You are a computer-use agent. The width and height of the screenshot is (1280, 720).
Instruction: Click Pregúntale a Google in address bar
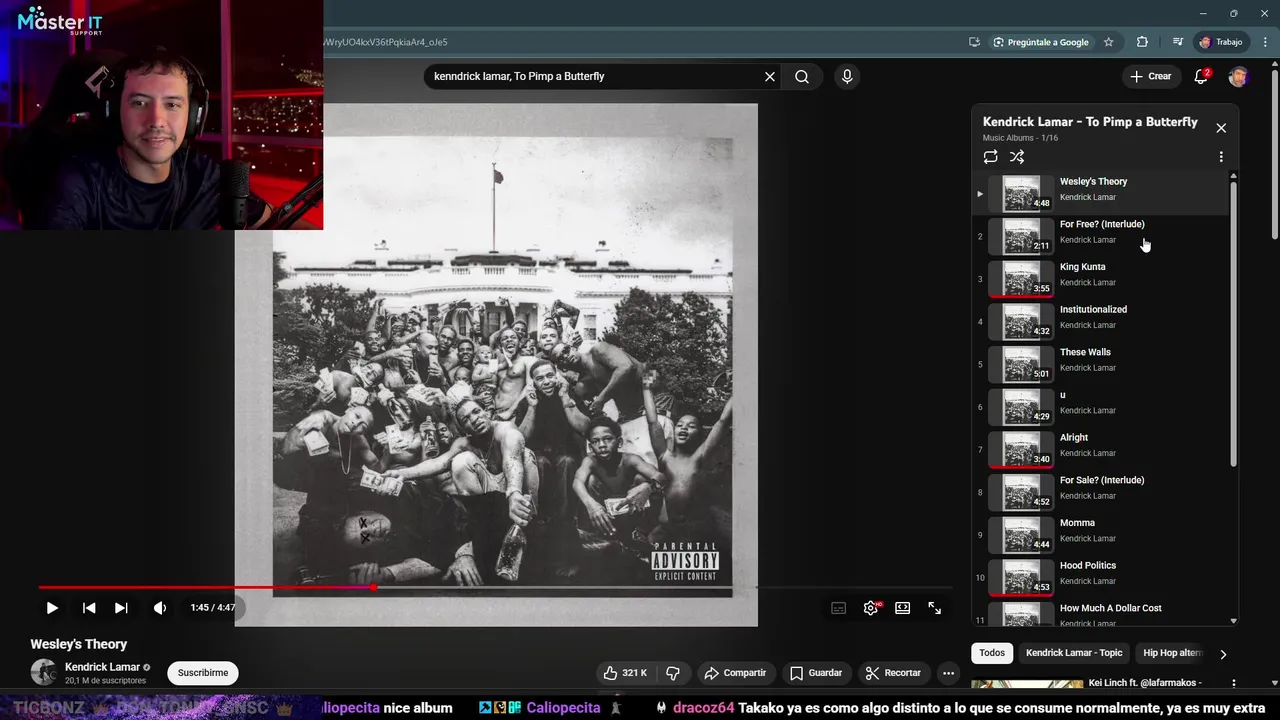tap(1040, 42)
